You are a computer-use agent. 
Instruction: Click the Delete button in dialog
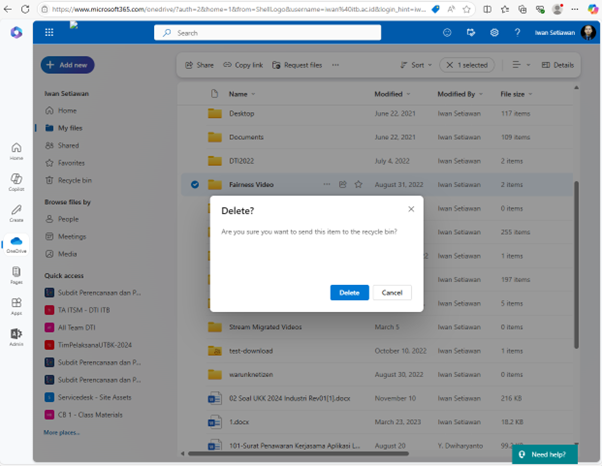[349, 292]
